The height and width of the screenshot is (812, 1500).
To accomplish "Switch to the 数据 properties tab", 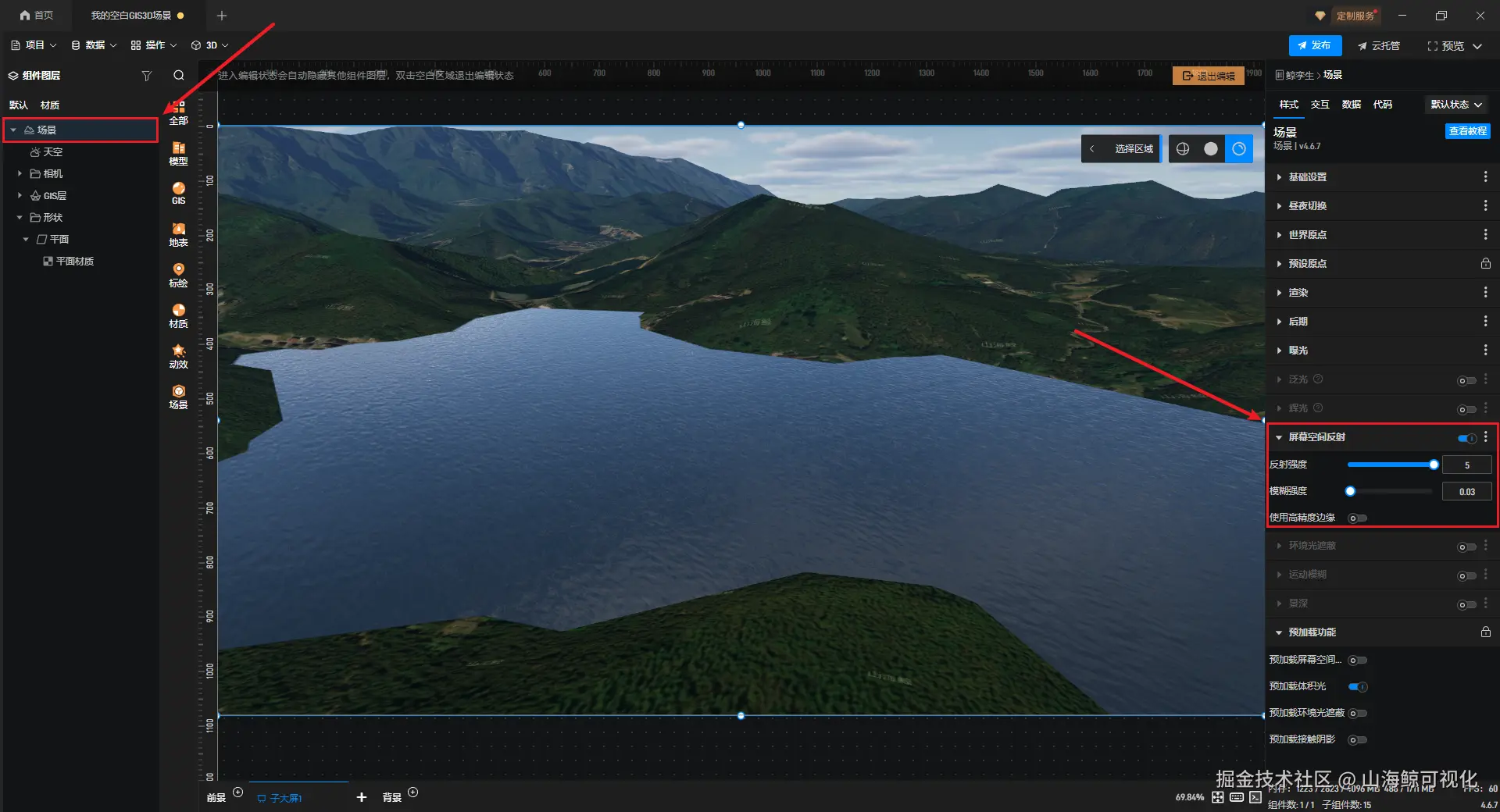I will 1352,105.
